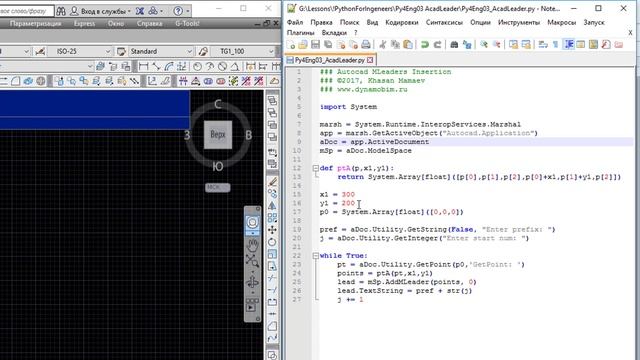Click multileader style icon beside TG1_100
Viewport: 640px width, 360px height.
203,51
